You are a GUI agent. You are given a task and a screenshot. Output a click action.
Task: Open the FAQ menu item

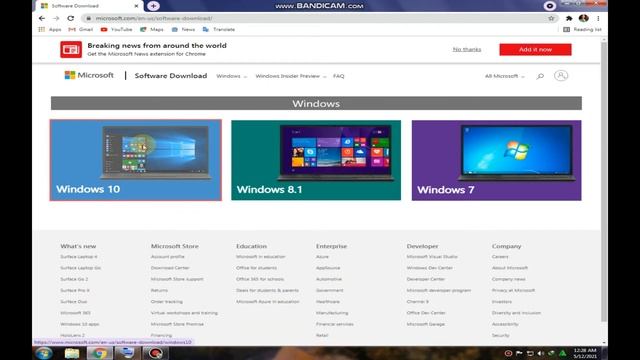pyautogui.click(x=338, y=76)
